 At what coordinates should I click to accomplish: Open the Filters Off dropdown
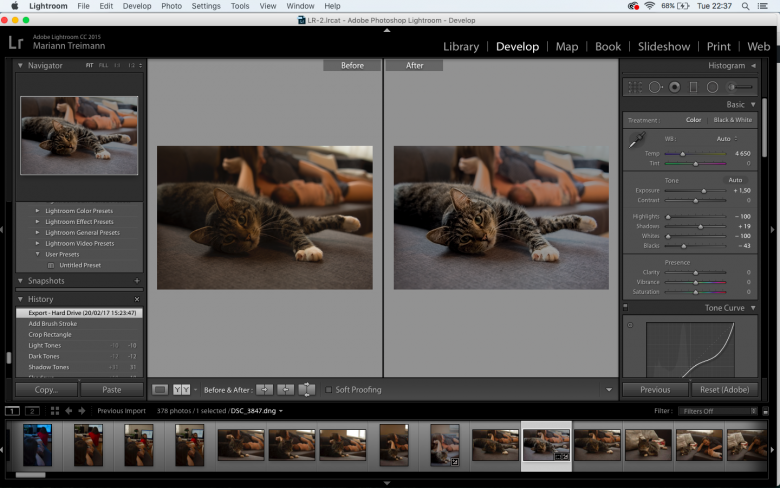pos(719,411)
